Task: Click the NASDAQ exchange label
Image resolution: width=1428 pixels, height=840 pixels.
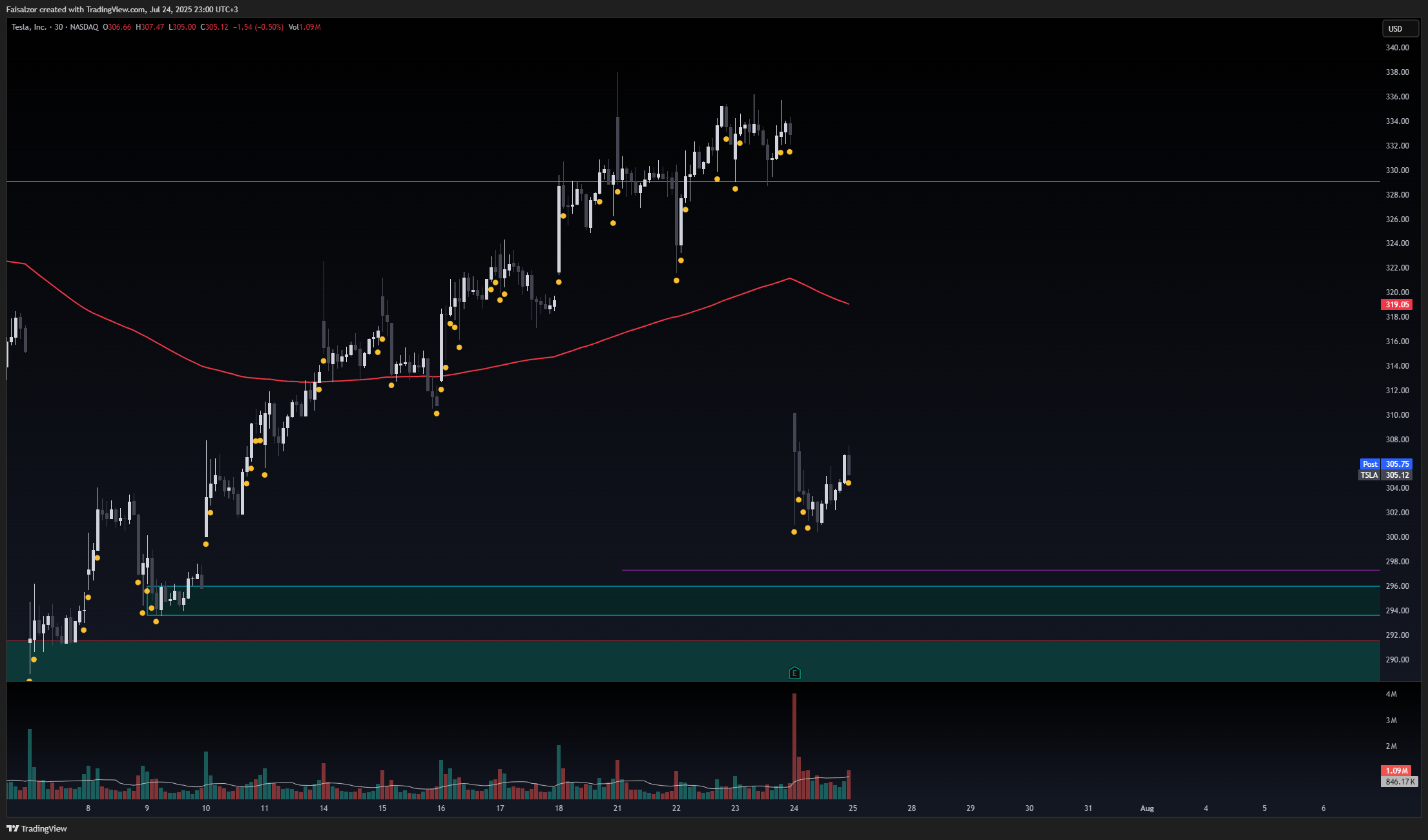Action: [x=84, y=27]
